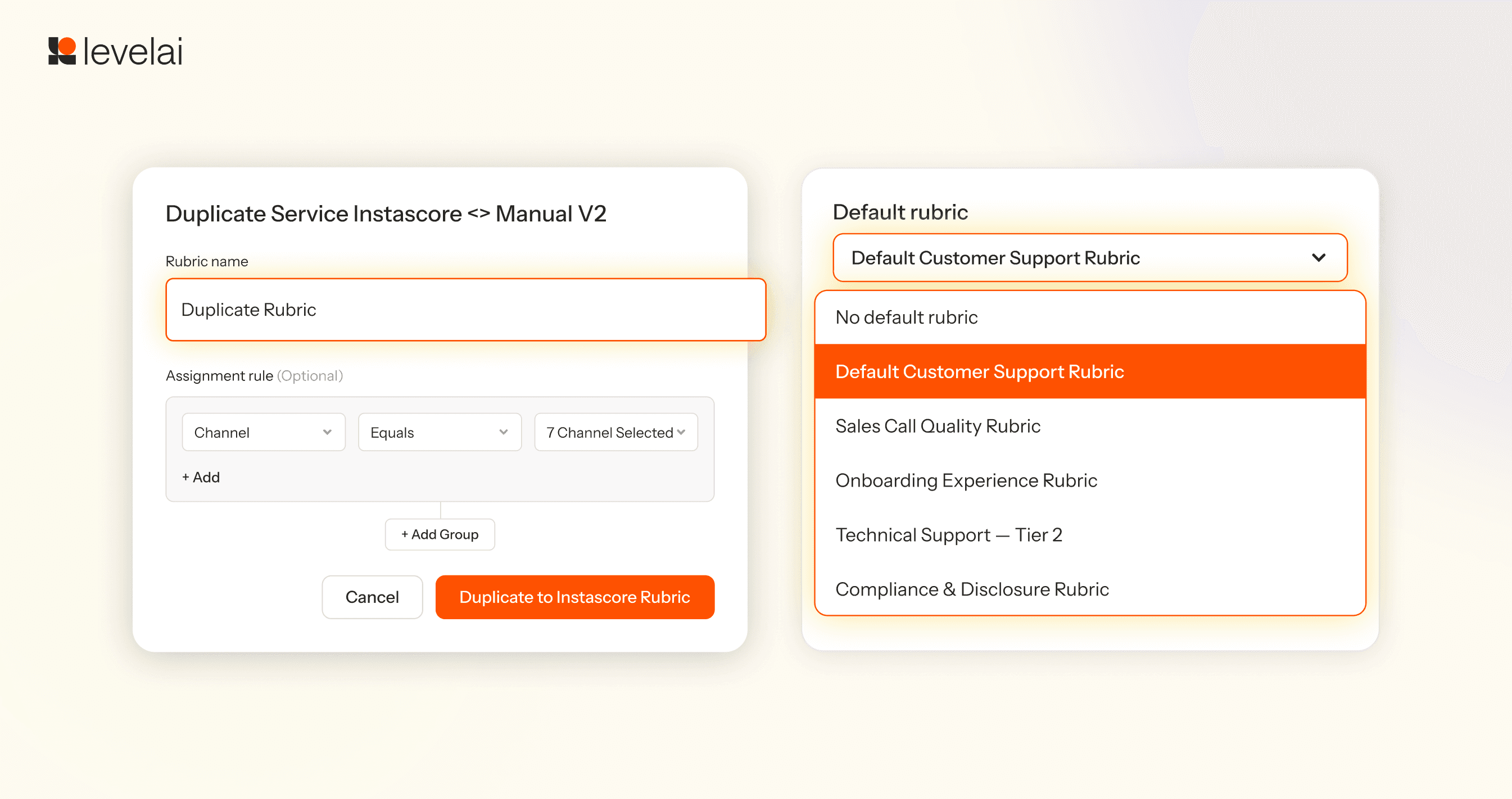Click the Rubric name label
This screenshot has width=1512, height=799.
click(x=207, y=262)
